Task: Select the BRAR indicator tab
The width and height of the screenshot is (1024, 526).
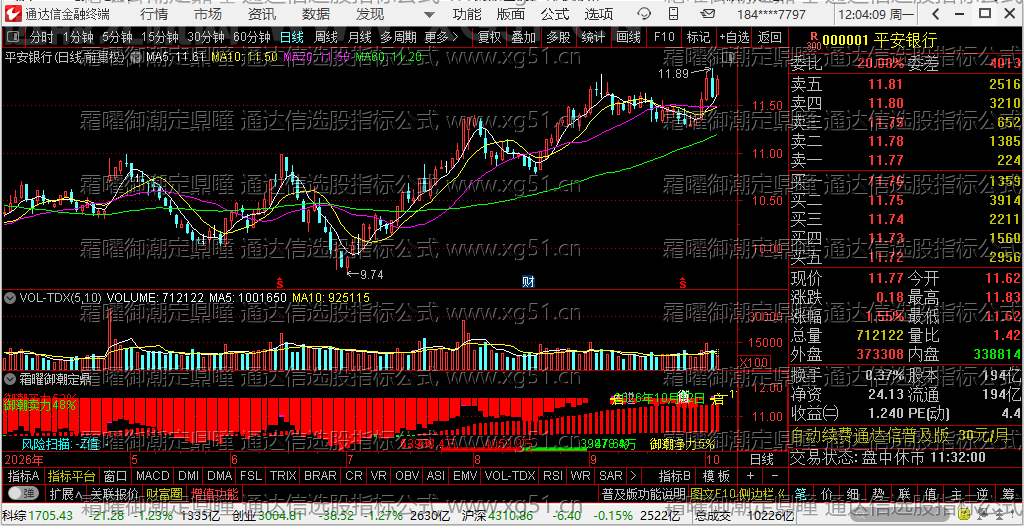Action: point(321,476)
